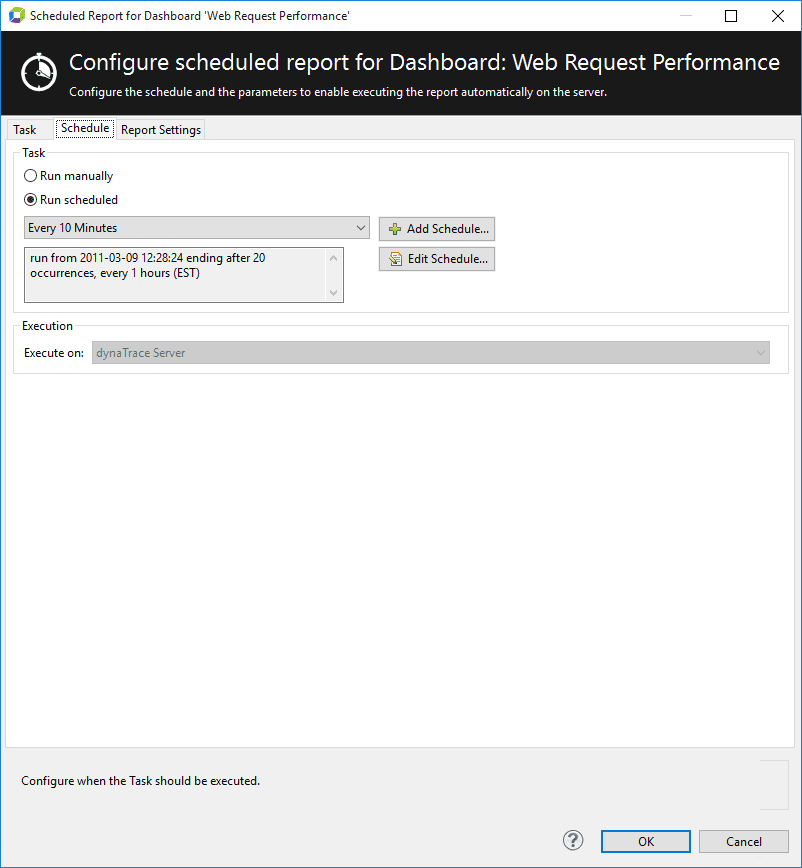
Task: Expand the Execute on dynaTrace Server dropdown
Action: coord(431,353)
